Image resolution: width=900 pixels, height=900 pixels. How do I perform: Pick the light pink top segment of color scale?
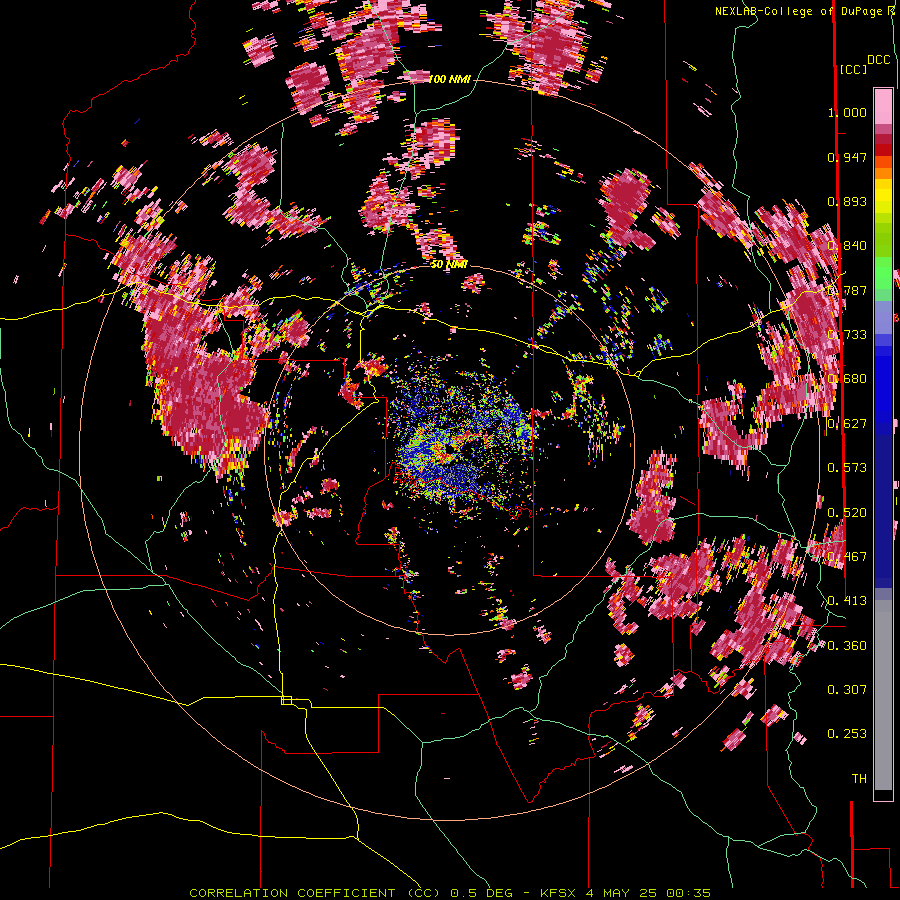[883, 107]
